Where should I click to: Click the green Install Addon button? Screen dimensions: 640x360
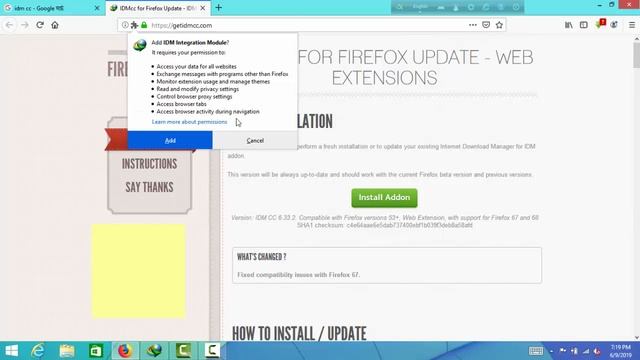point(384,198)
